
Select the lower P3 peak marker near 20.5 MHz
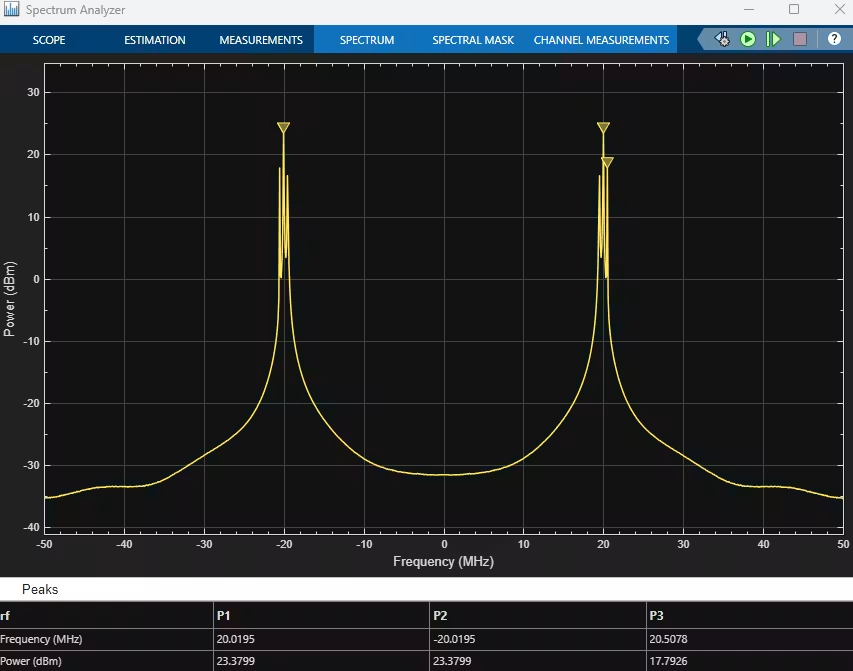click(x=608, y=162)
